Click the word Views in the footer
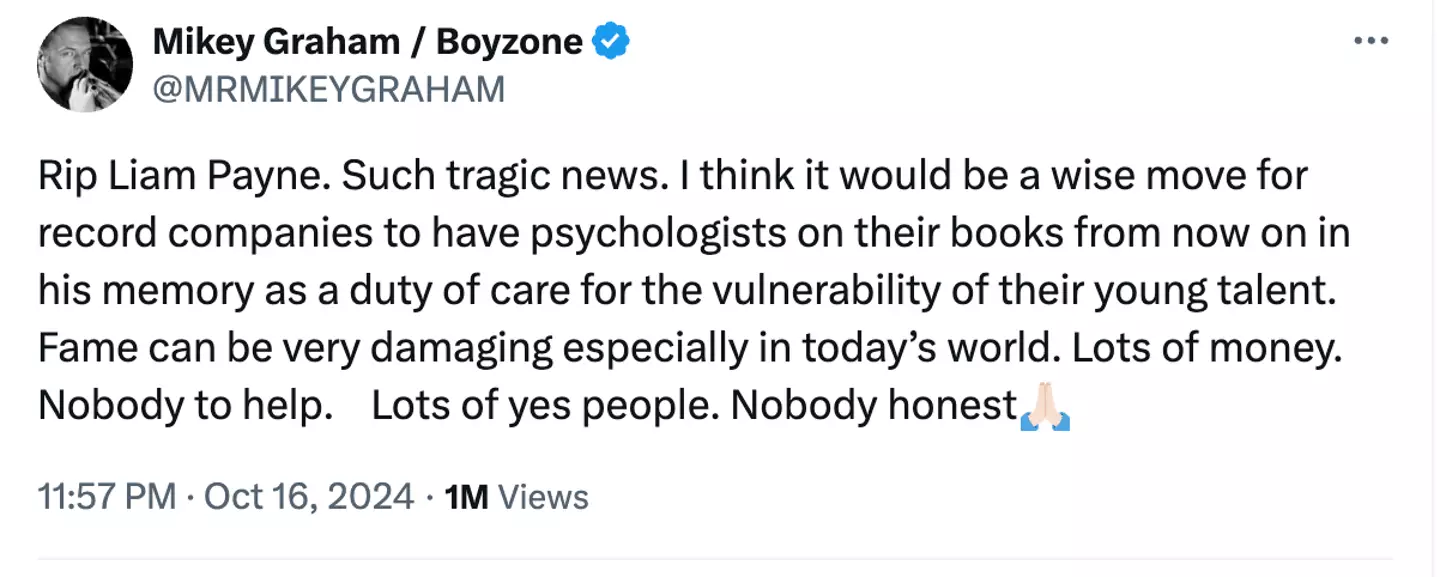Screen dimensions: 1440x577 [x=542, y=496]
